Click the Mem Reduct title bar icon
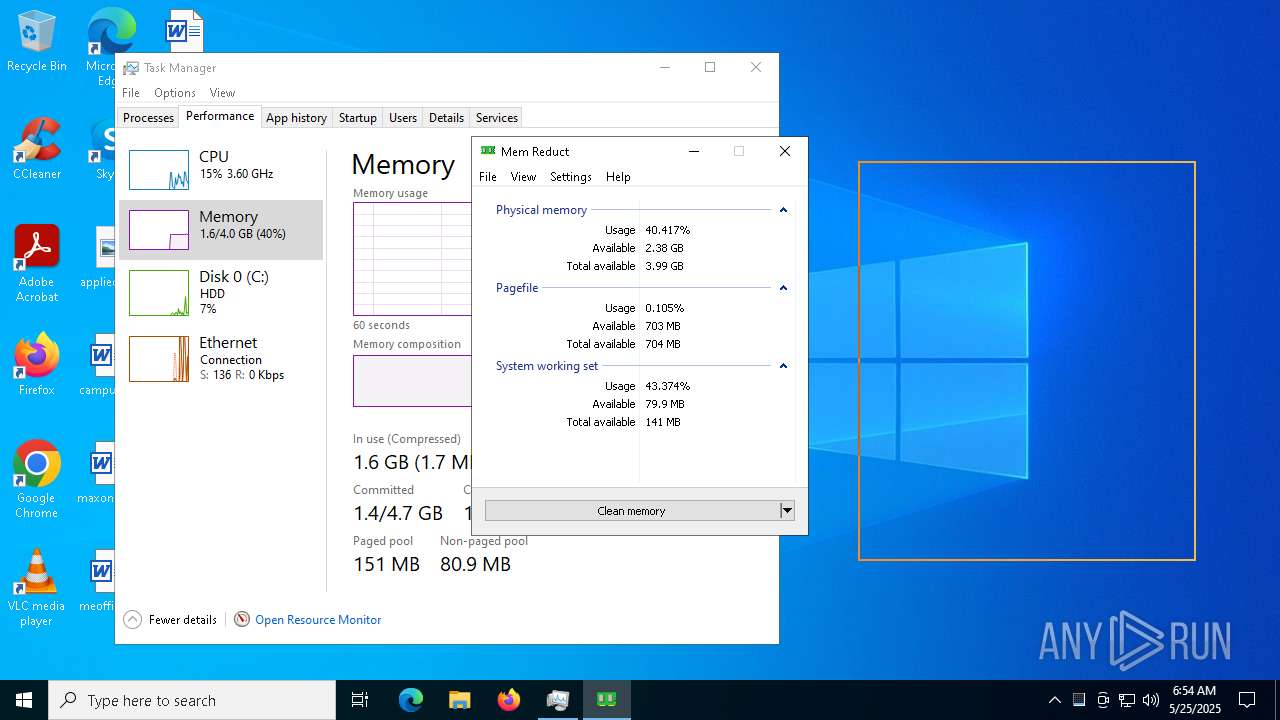1280x720 pixels. [x=488, y=151]
